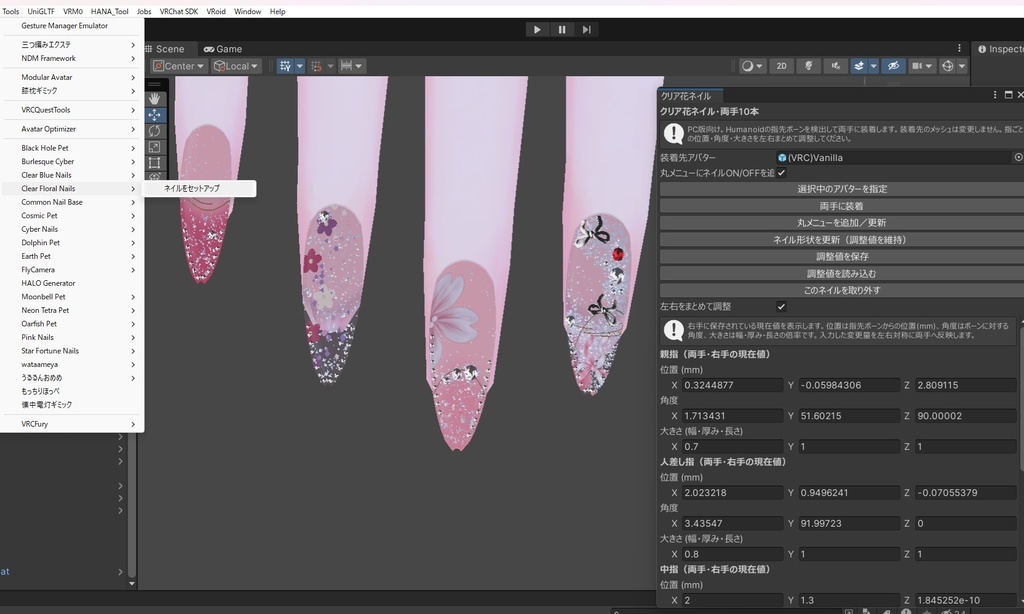Viewport: 1024px width, 614px height.
Task: Open object picker for 装着先アバター field
Action: coord(1017,157)
